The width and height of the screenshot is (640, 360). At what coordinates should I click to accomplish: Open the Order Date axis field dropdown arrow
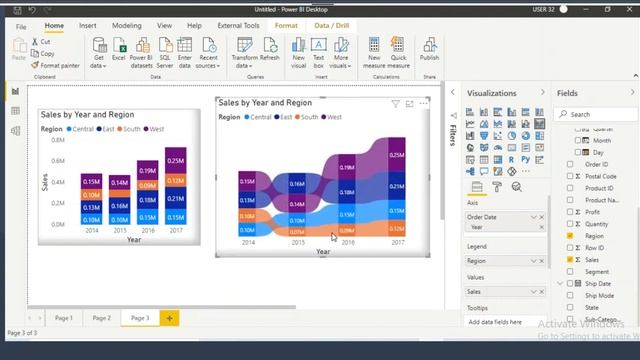click(x=533, y=217)
